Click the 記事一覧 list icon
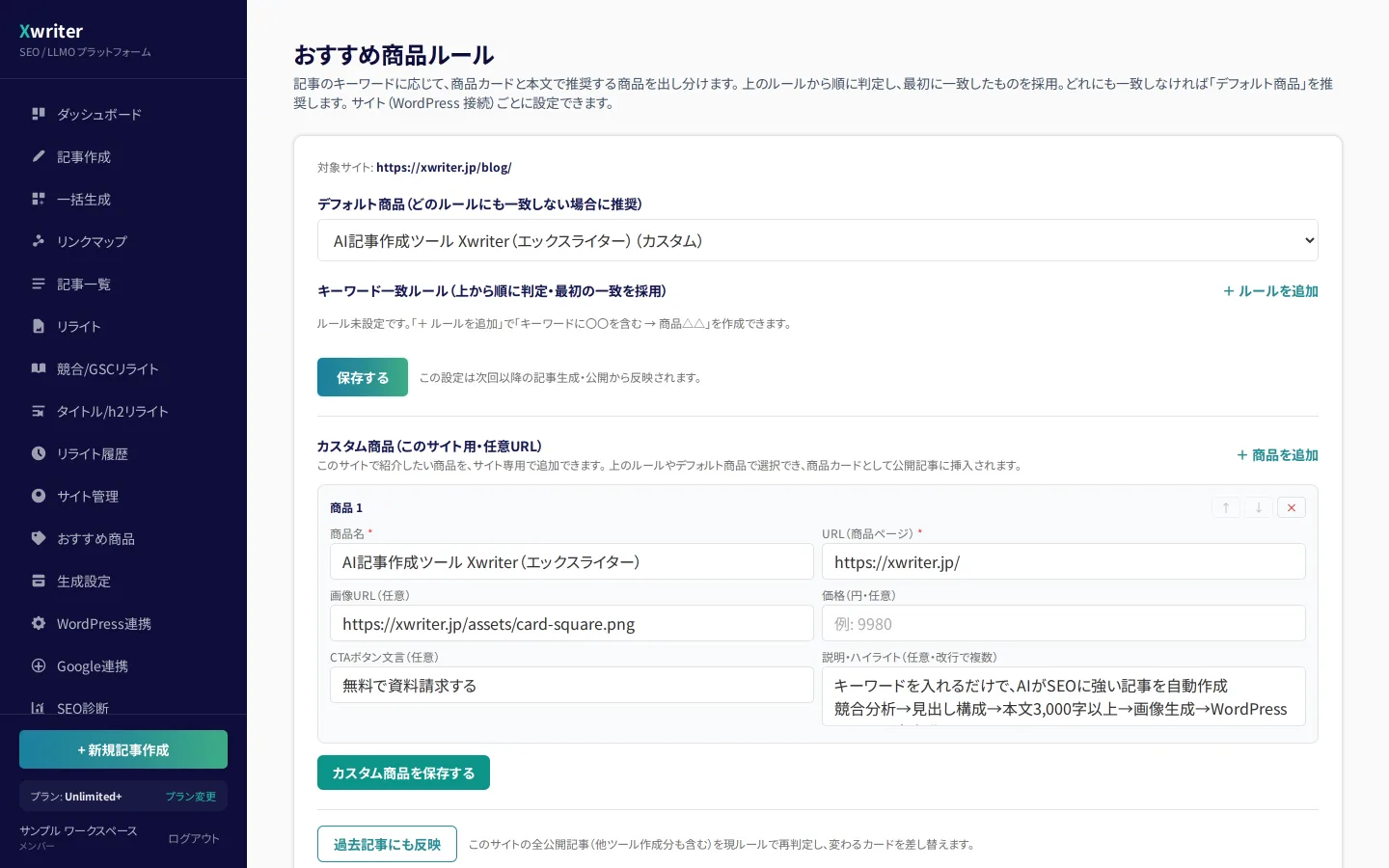Screen dimensions: 1389x868 click(x=39, y=284)
